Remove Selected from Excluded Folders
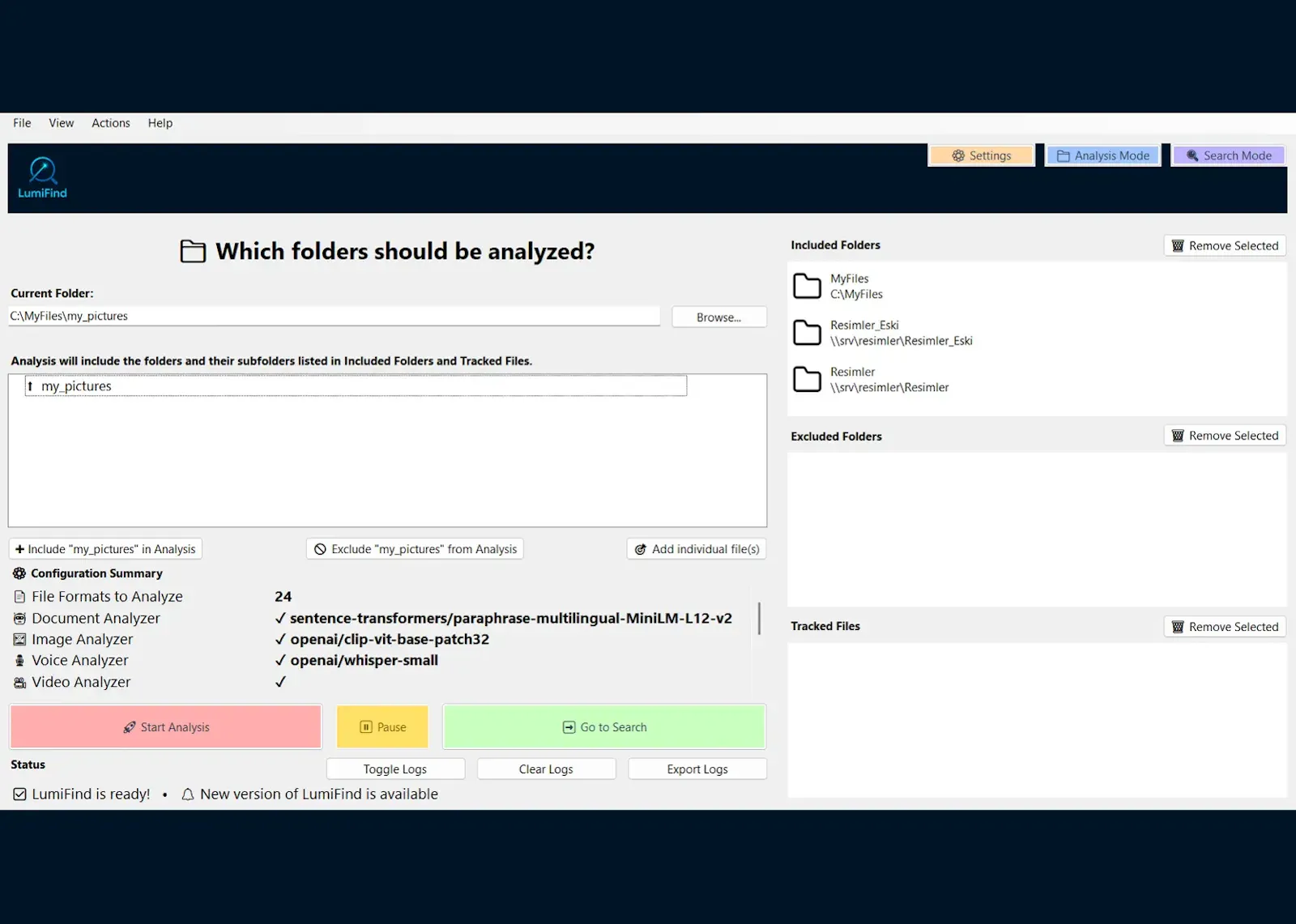 tap(1225, 436)
